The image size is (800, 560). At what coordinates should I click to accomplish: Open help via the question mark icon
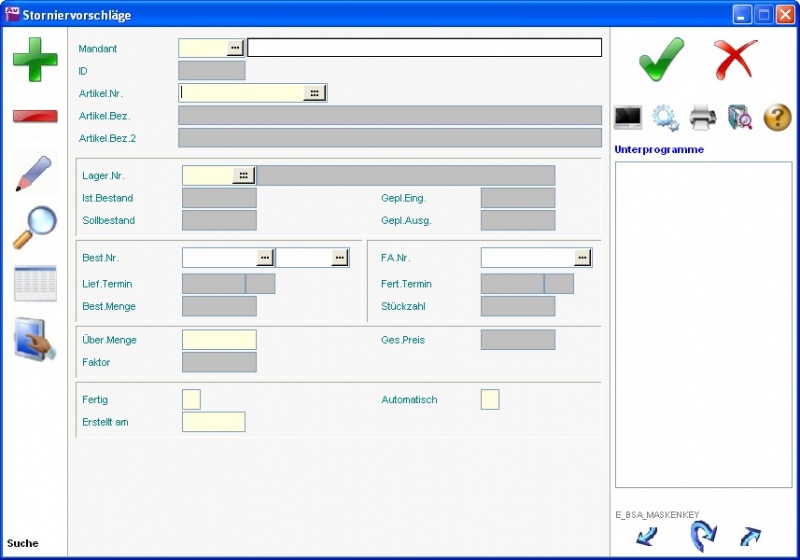tap(778, 117)
